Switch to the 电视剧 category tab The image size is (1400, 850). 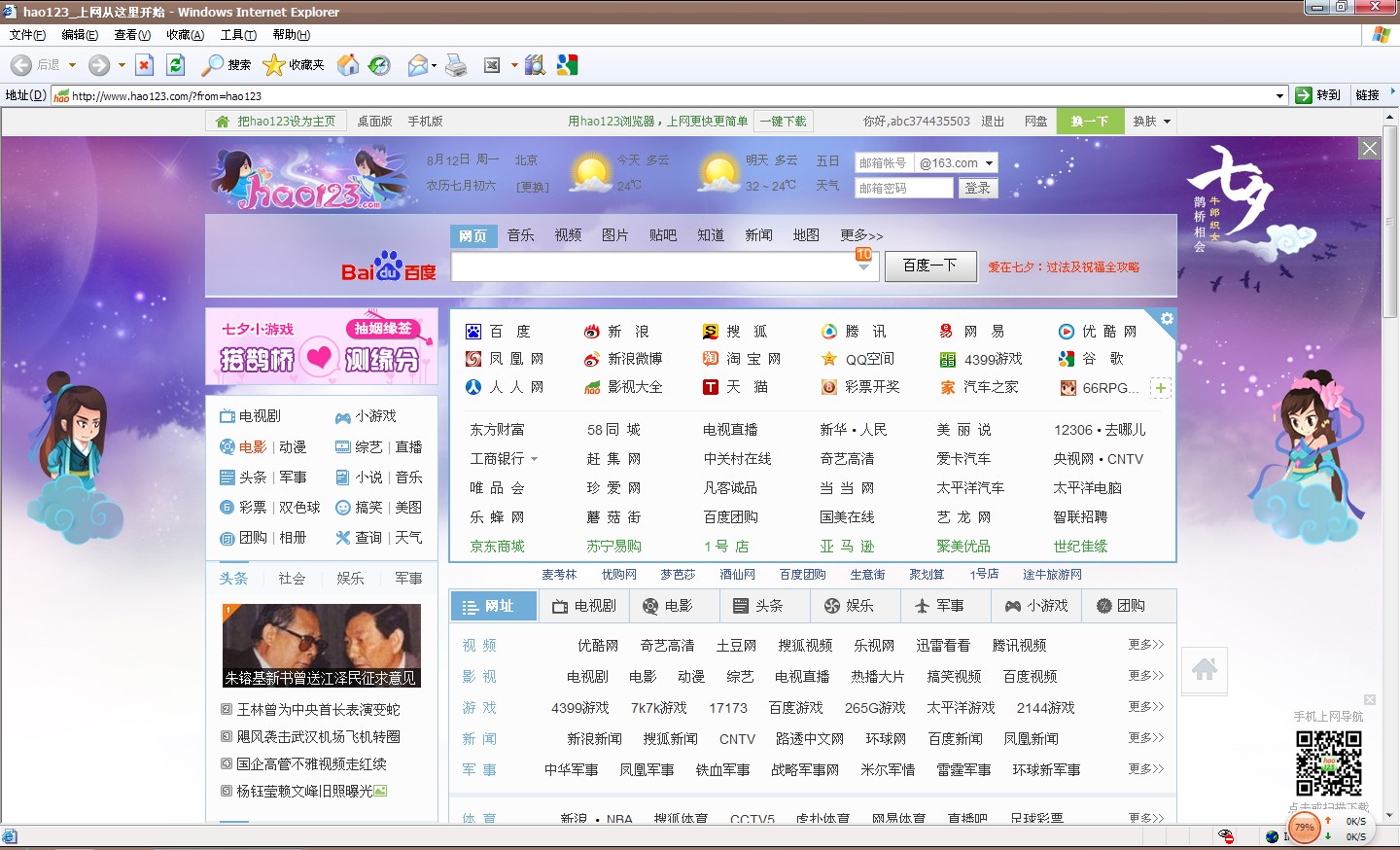tap(585, 606)
